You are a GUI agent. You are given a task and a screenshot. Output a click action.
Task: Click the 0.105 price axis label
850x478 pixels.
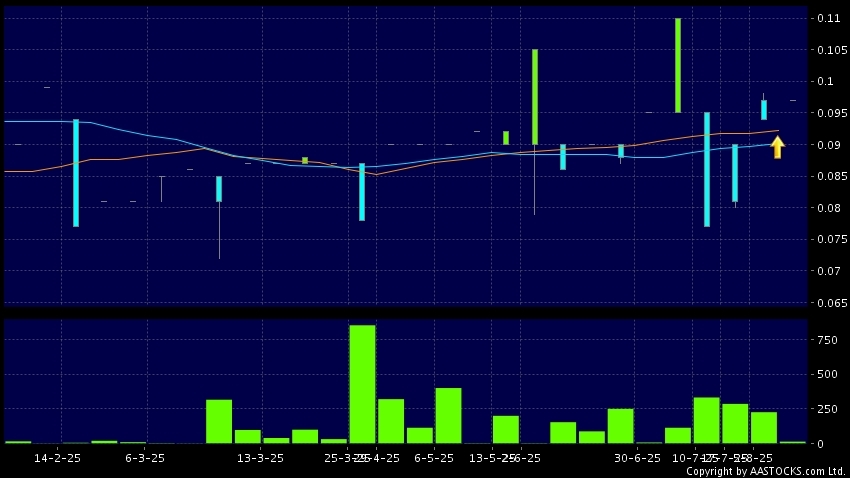(832, 50)
